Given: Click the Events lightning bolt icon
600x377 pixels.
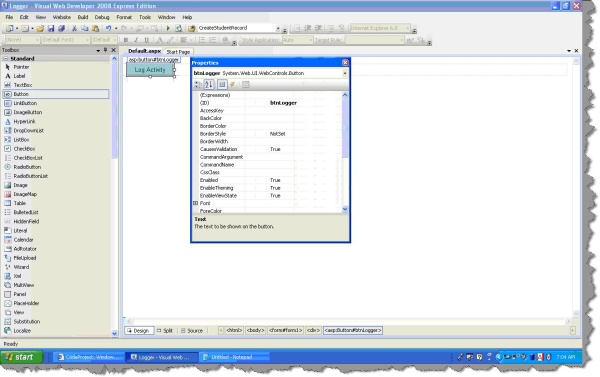Looking at the screenshot, I should point(232,85).
